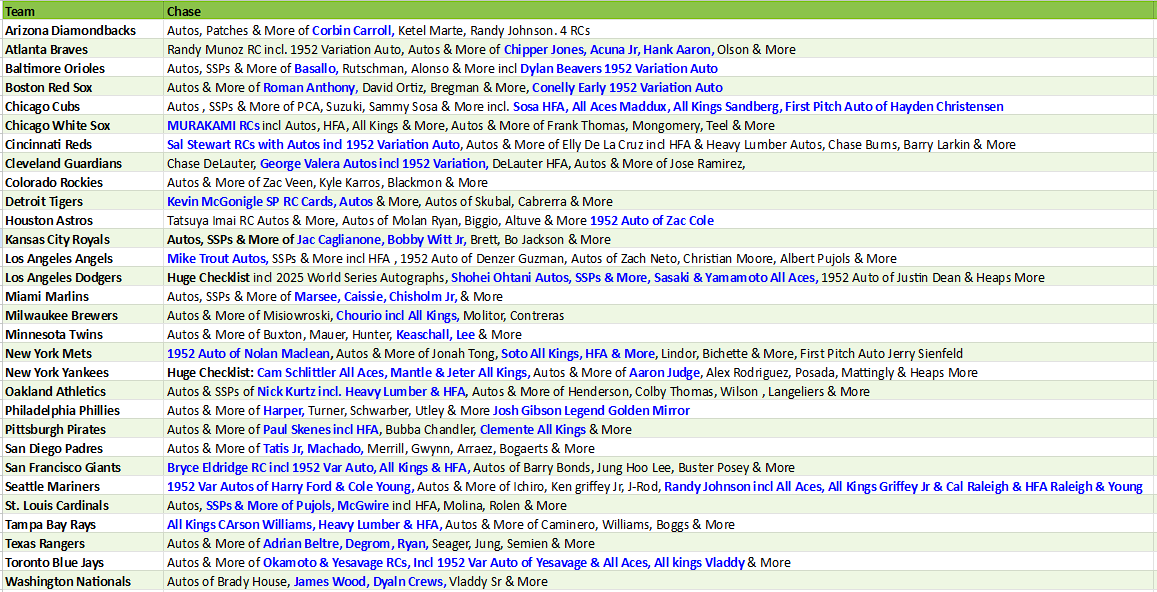This screenshot has height=592, width=1157.
Task: Select the Mike Trout Autos chase cell
Action: click(x=660, y=258)
